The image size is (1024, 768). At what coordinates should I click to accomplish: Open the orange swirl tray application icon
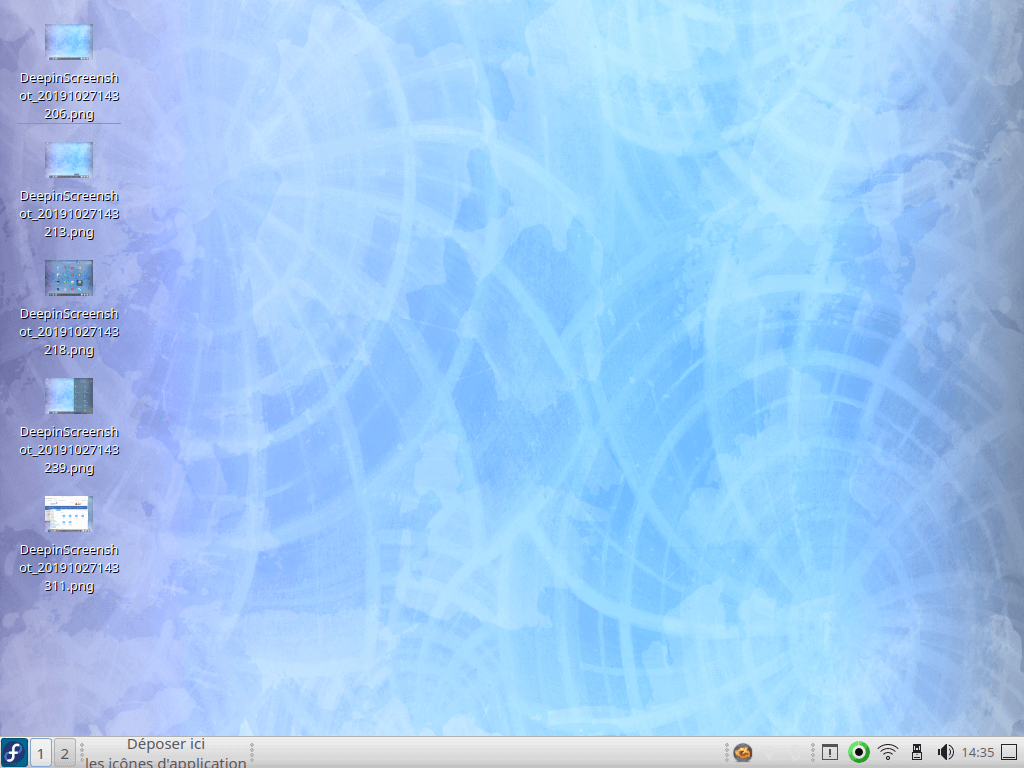click(x=743, y=752)
